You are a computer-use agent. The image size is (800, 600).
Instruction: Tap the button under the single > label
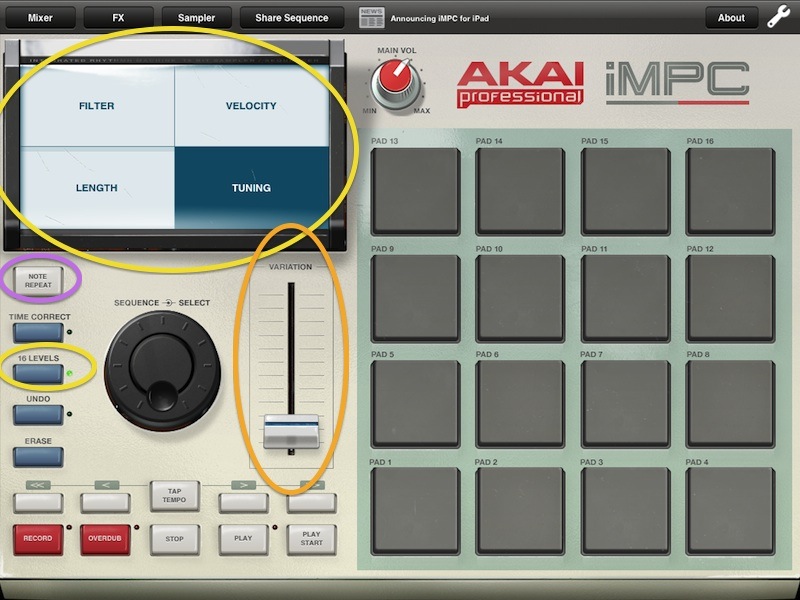coord(243,503)
